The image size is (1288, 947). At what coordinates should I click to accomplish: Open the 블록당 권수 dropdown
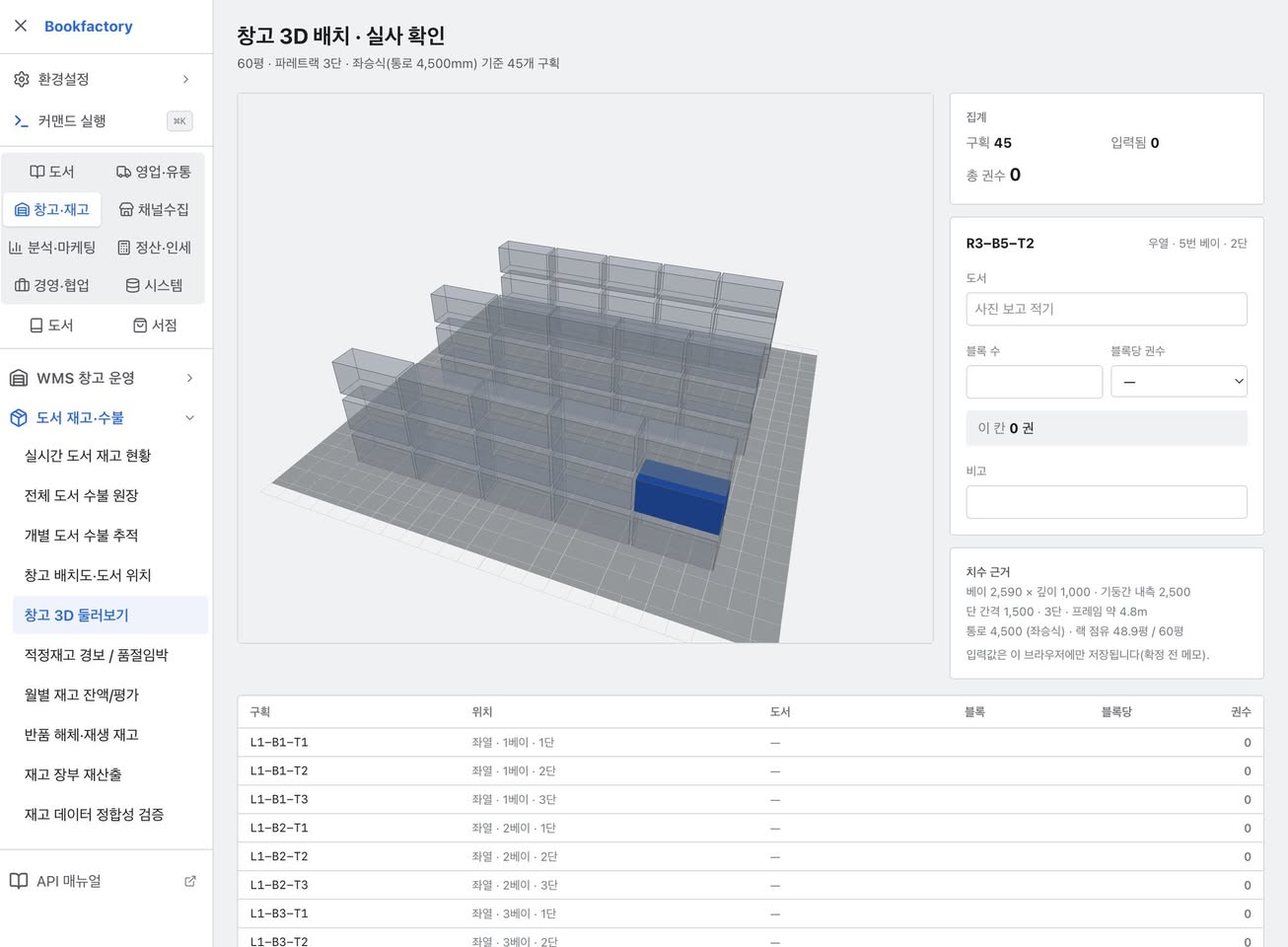[x=1179, y=382]
